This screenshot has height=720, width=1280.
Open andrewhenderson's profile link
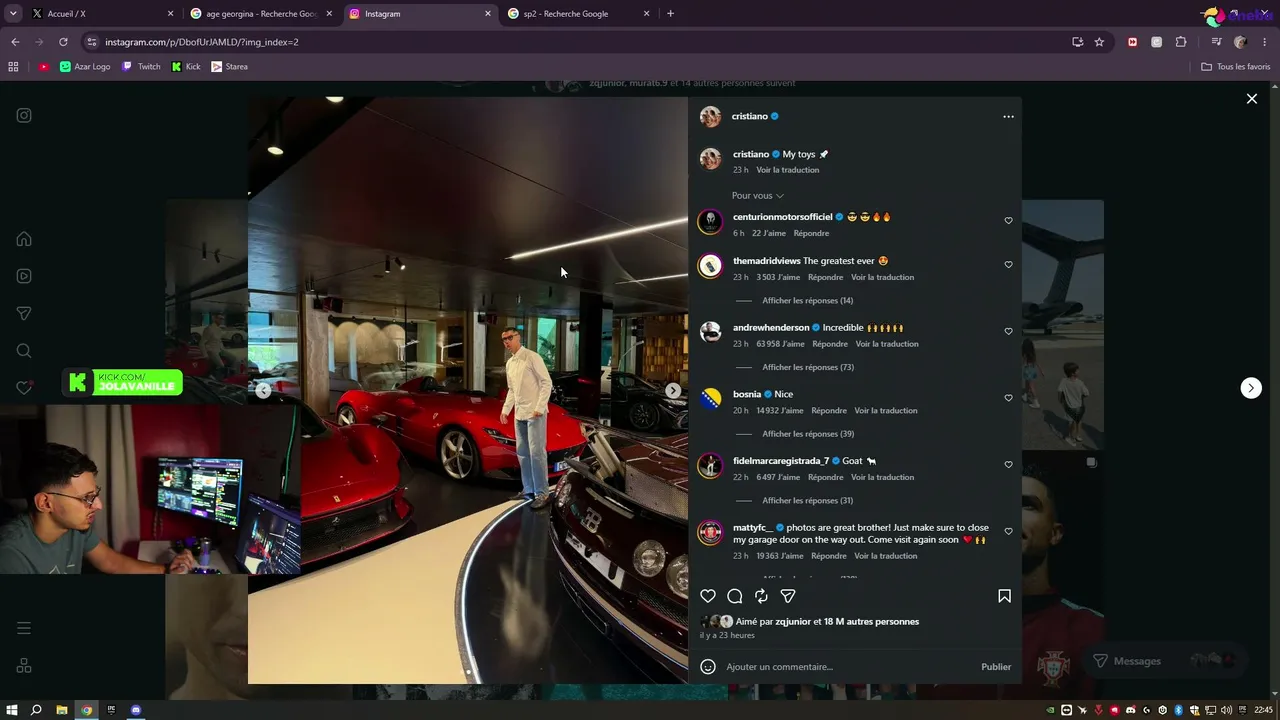click(771, 328)
